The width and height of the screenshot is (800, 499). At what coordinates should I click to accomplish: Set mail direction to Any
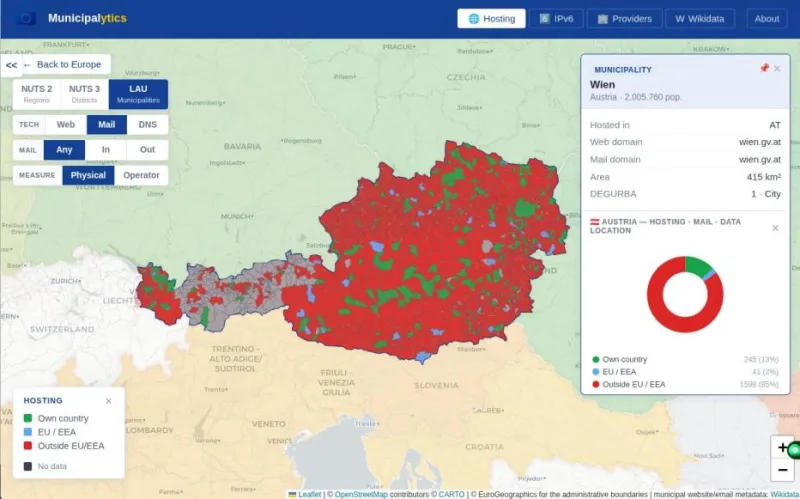coord(64,149)
